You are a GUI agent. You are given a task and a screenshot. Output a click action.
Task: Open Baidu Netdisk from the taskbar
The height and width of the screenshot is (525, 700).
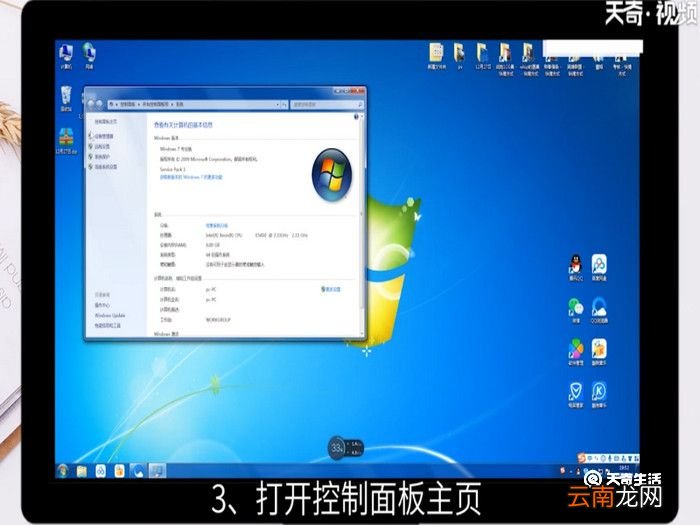click(x=101, y=471)
